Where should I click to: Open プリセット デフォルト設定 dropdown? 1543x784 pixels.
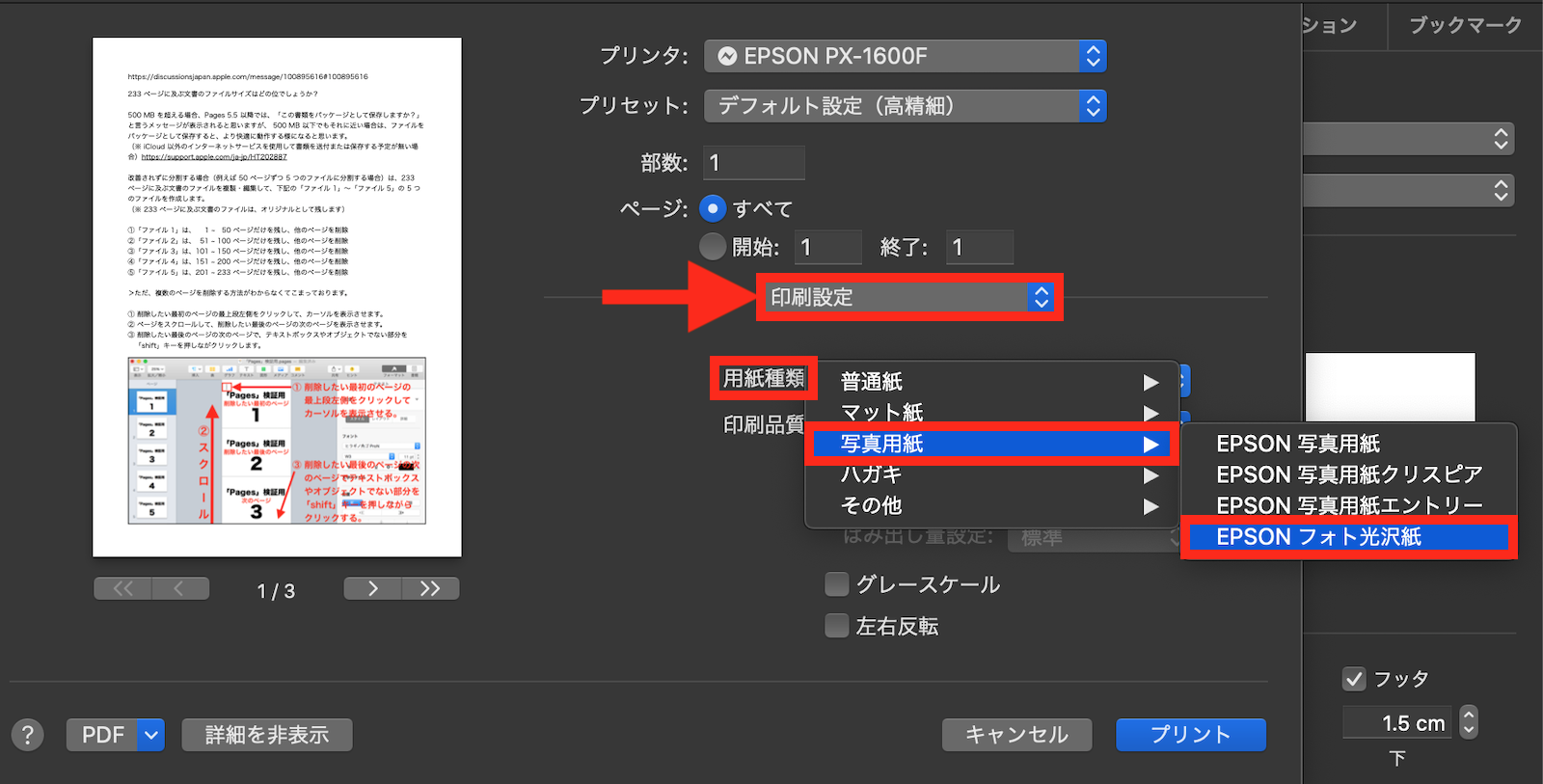[x=906, y=106]
